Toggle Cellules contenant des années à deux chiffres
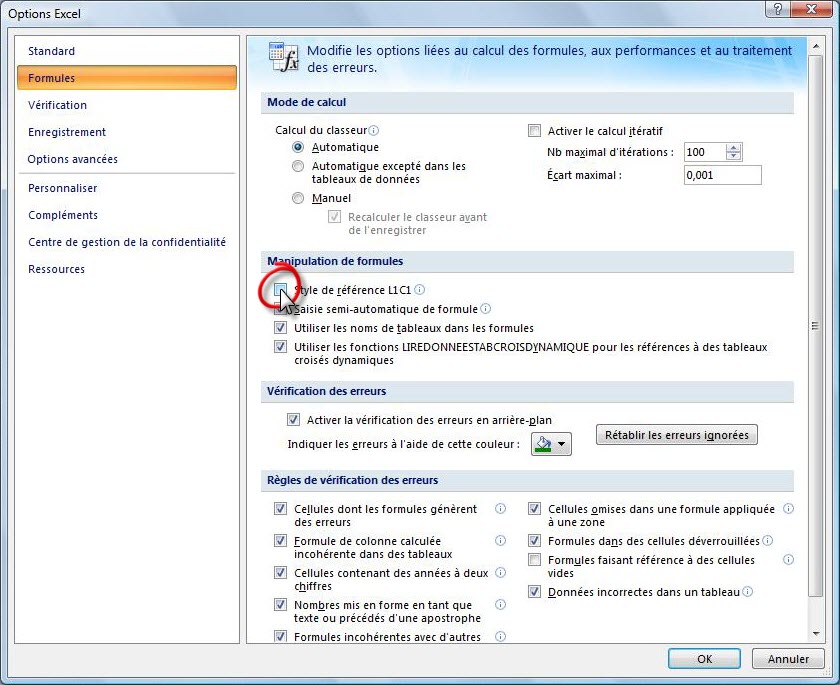Screen dimensions: 840x685 280,573
